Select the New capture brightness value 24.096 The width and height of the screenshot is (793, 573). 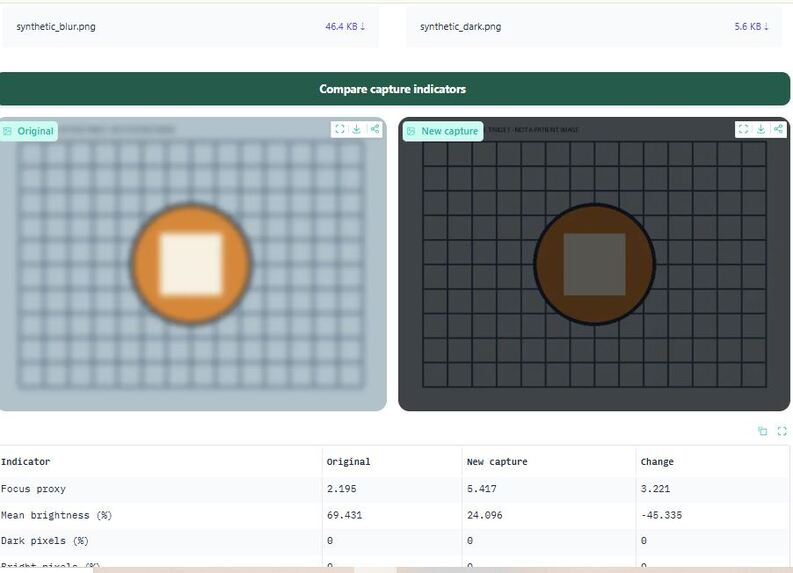click(x=484, y=515)
